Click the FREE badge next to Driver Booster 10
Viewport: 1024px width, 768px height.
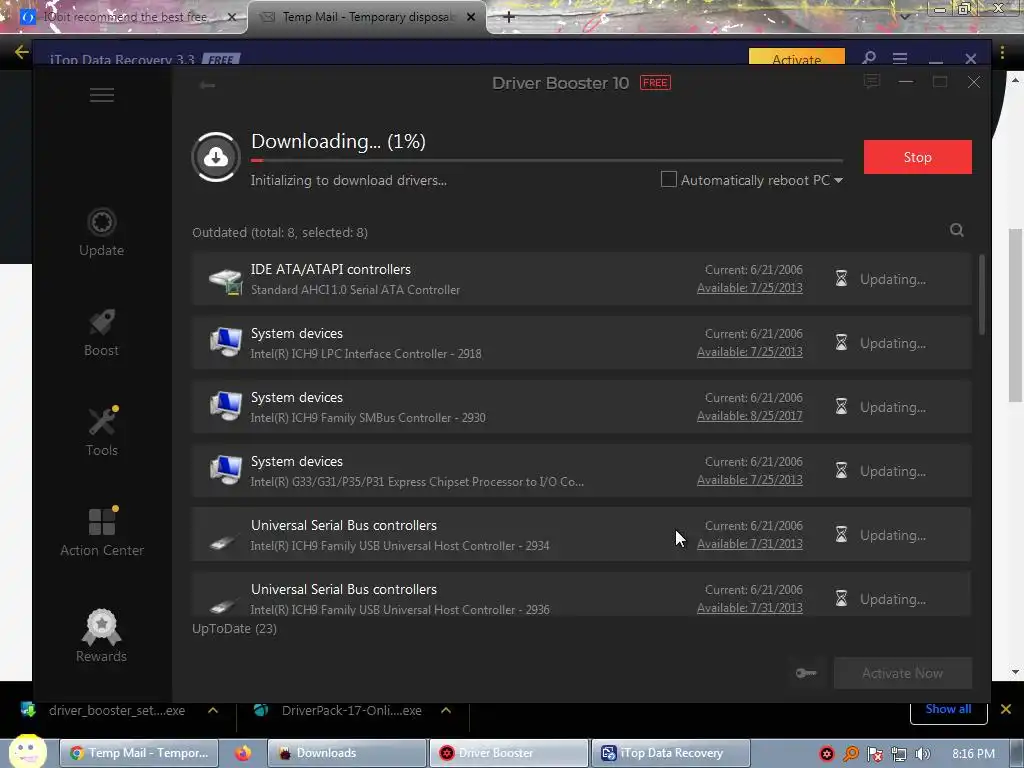click(x=655, y=82)
